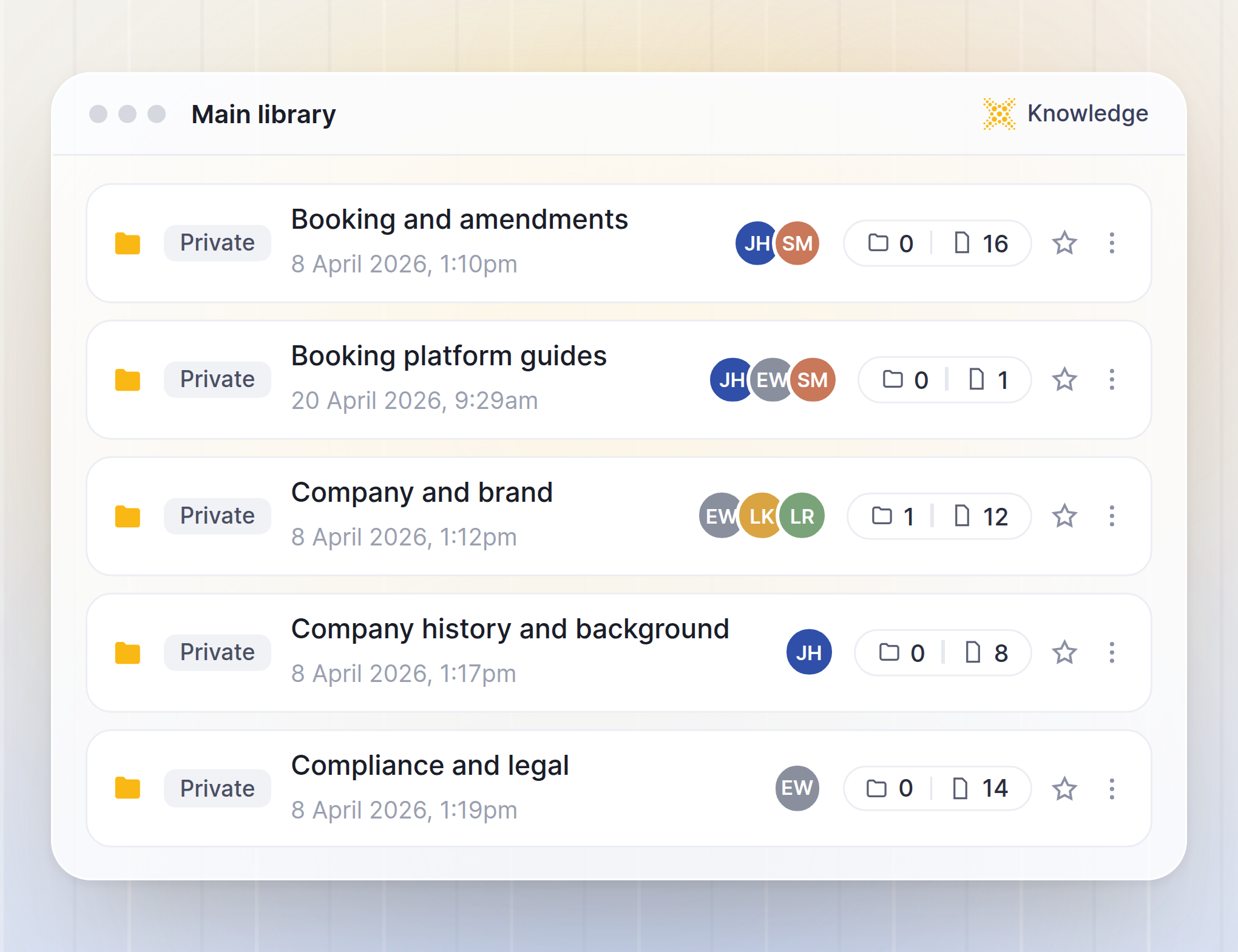Image resolution: width=1238 pixels, height=952 pixels.
Task: Click document count 14 in Compliance and legal
Action: click(x=980, y=789)
